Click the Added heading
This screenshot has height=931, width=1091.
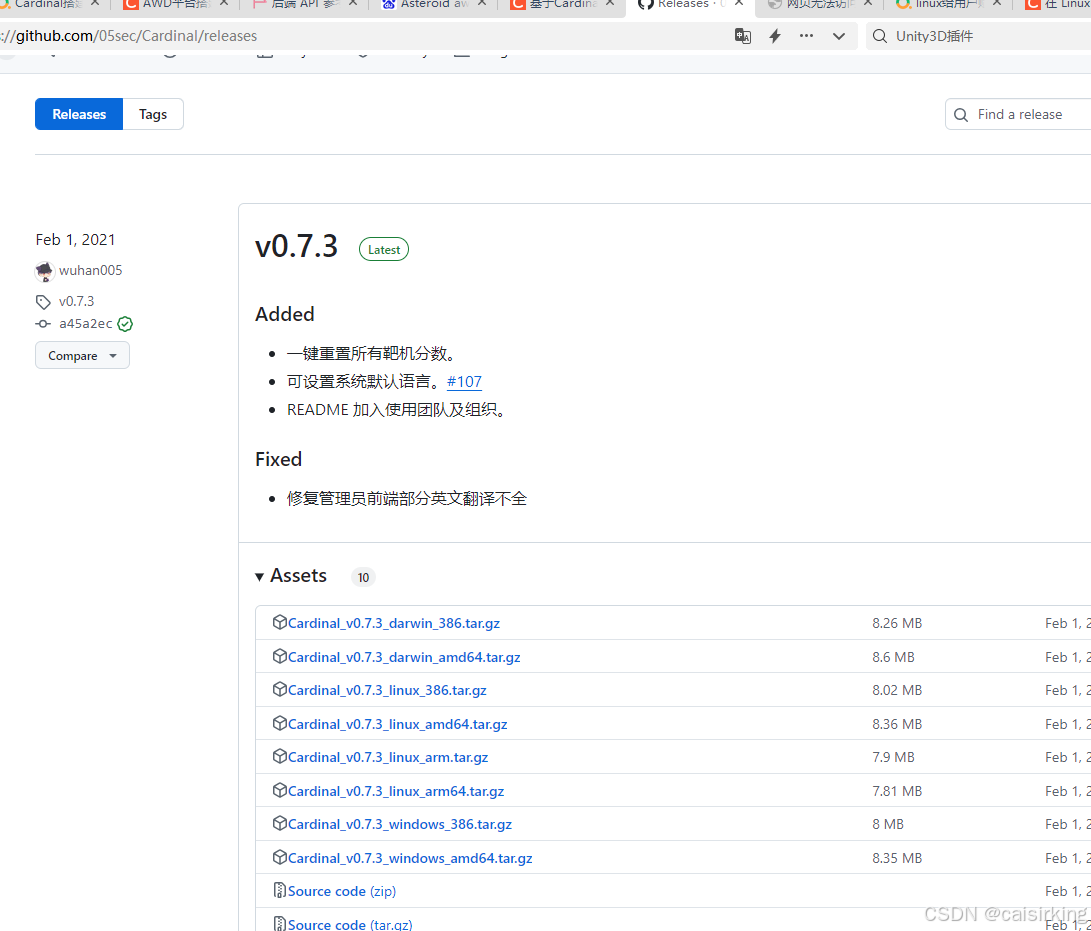point(285,315)
